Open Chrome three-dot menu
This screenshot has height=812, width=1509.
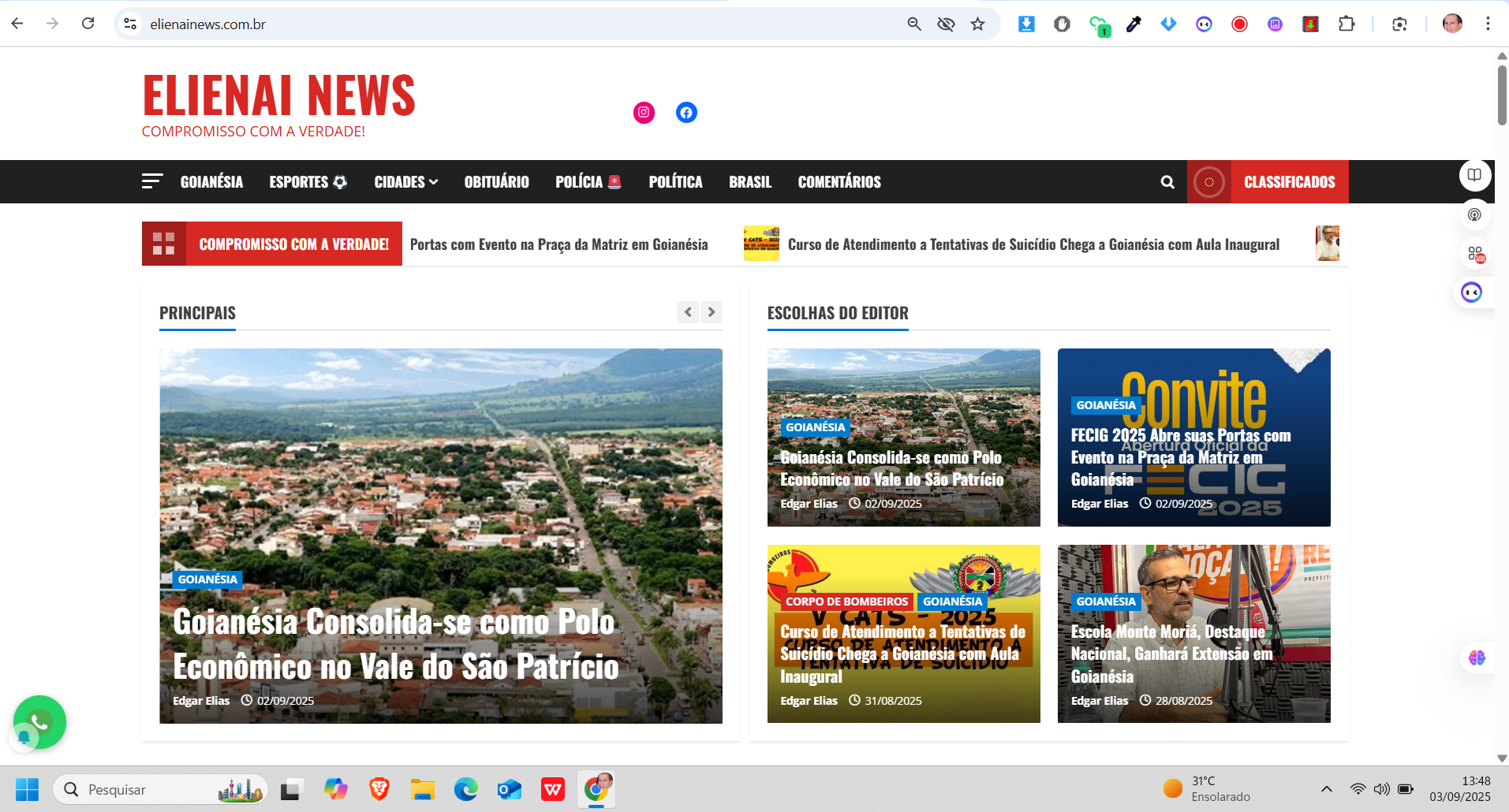[1488, 24]
